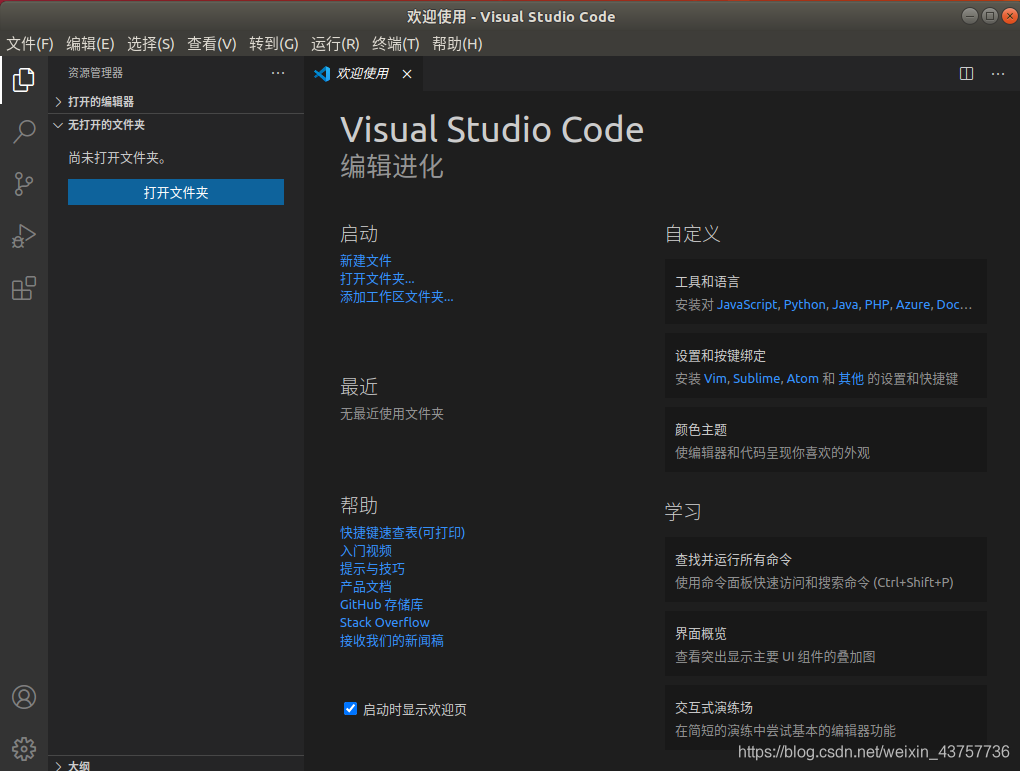Screen dimensions: 1020x771
Task: Open the Explorer view in activity bar
Action: click(24, 80)
